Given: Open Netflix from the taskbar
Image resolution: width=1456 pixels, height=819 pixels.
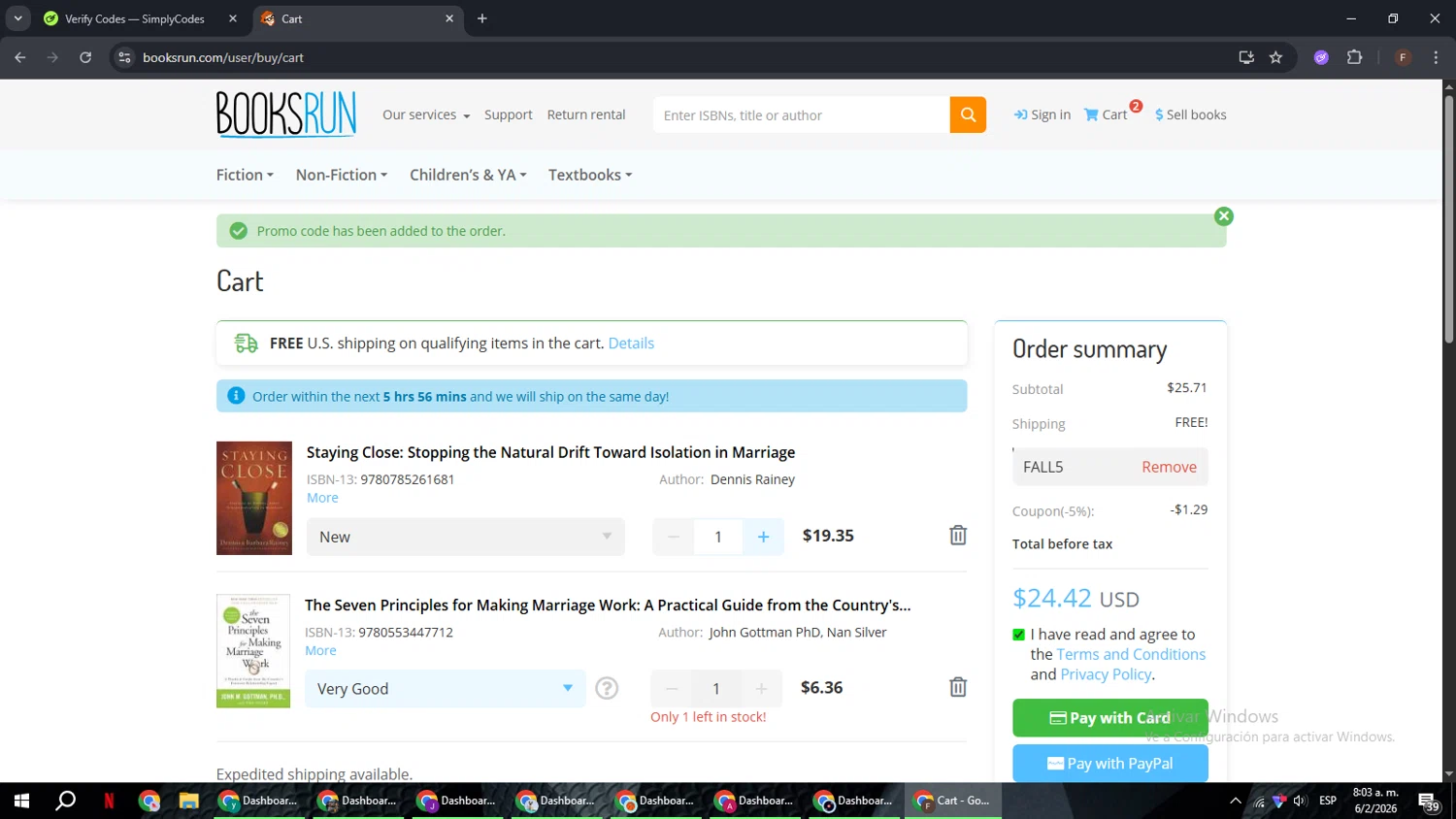Looking at the screenshot, I should 109,801.
